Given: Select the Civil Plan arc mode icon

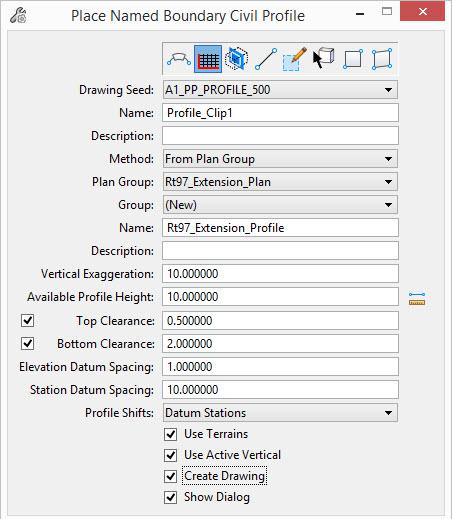Looking at the screenshot, I should (179, 59).
